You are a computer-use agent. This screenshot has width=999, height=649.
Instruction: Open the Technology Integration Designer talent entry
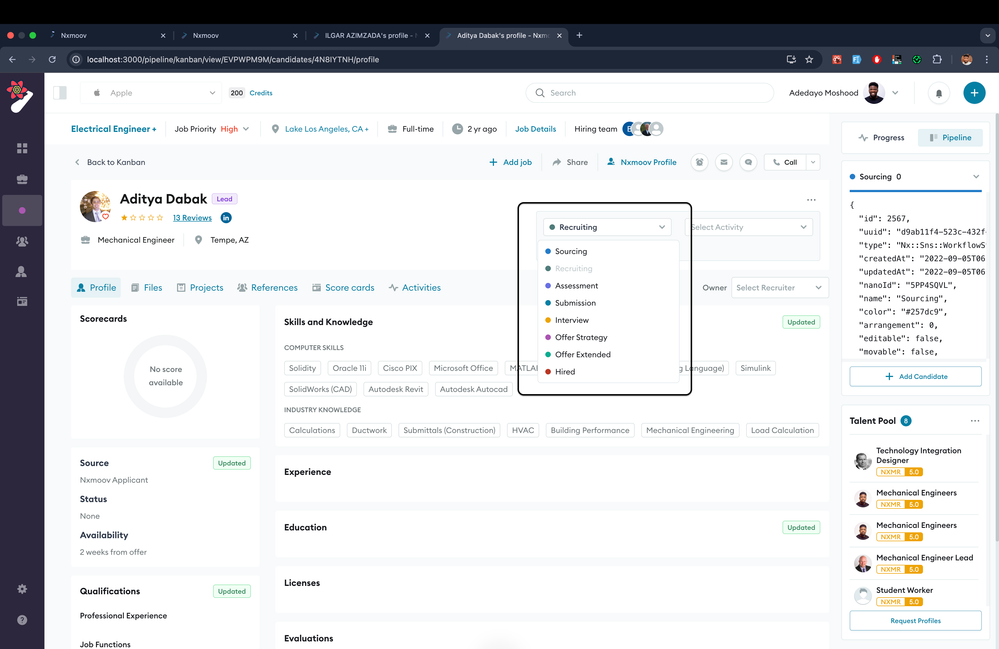pos(916,461)
